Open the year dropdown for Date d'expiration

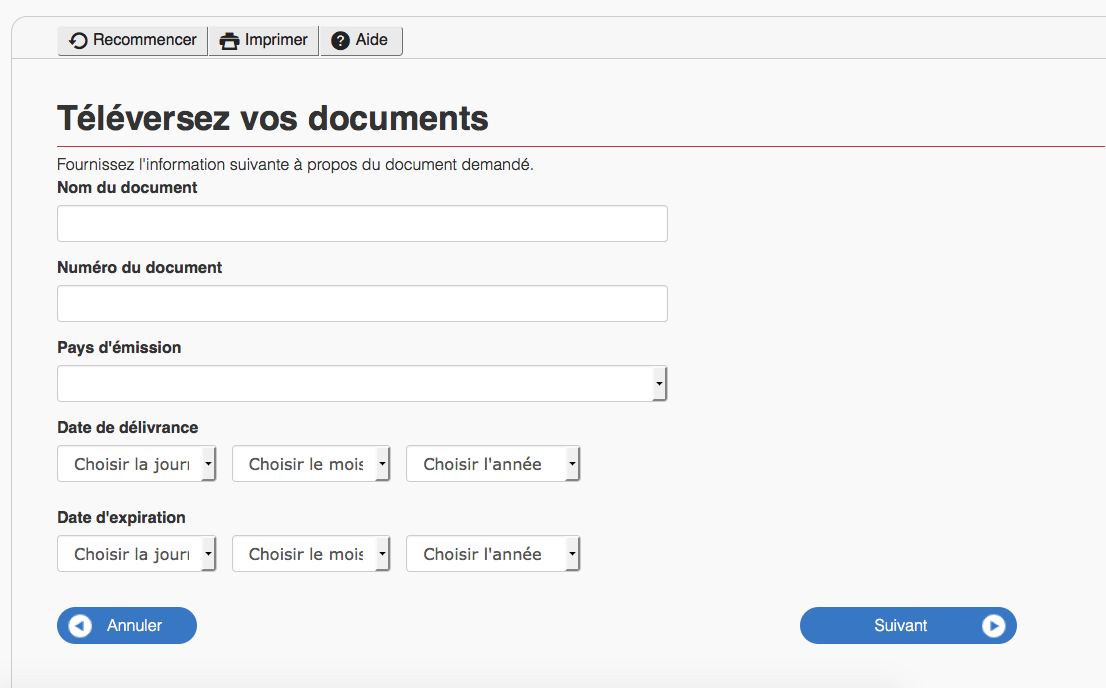point(492,554)
